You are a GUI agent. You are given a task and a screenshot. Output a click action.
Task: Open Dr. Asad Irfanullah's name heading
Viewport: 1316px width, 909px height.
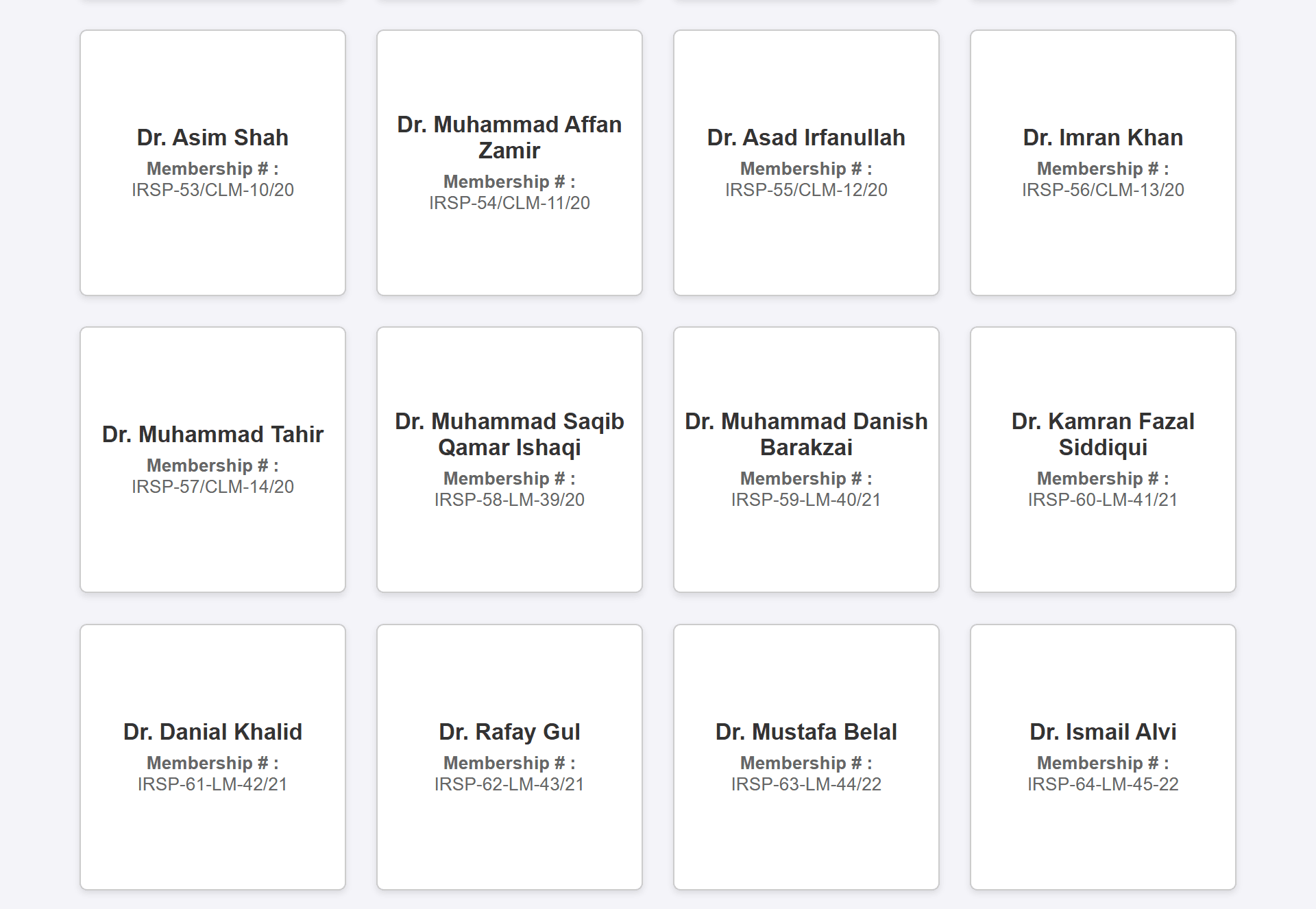(x=806, y=138)
